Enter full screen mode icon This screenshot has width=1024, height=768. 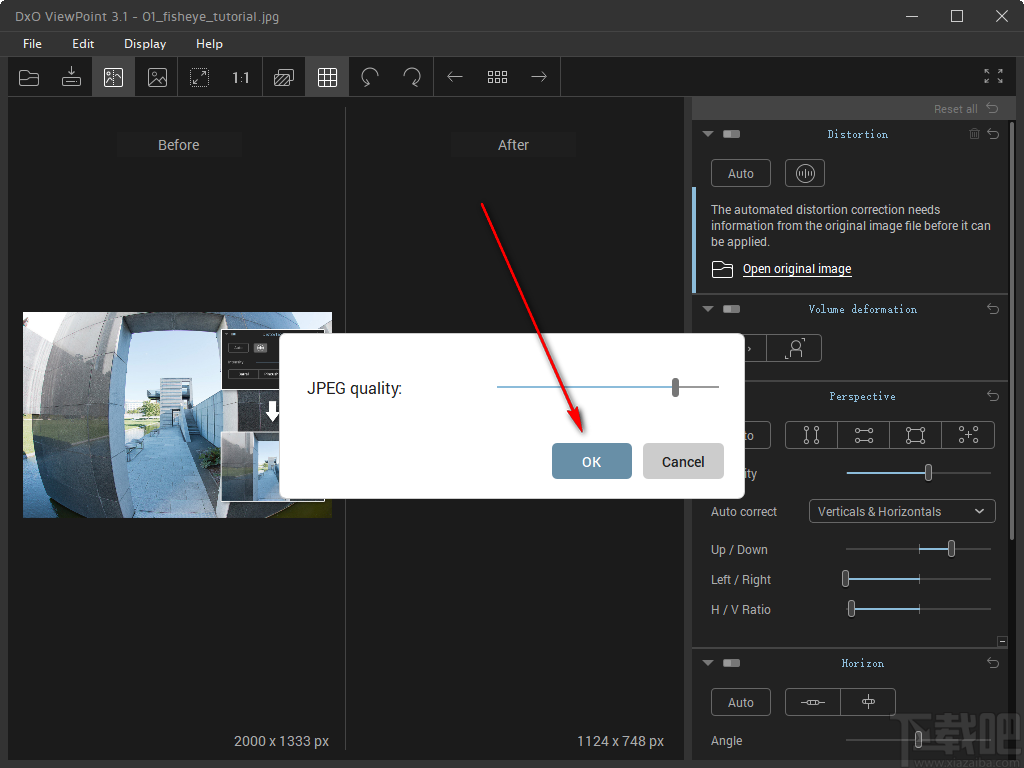pos(992,76)
